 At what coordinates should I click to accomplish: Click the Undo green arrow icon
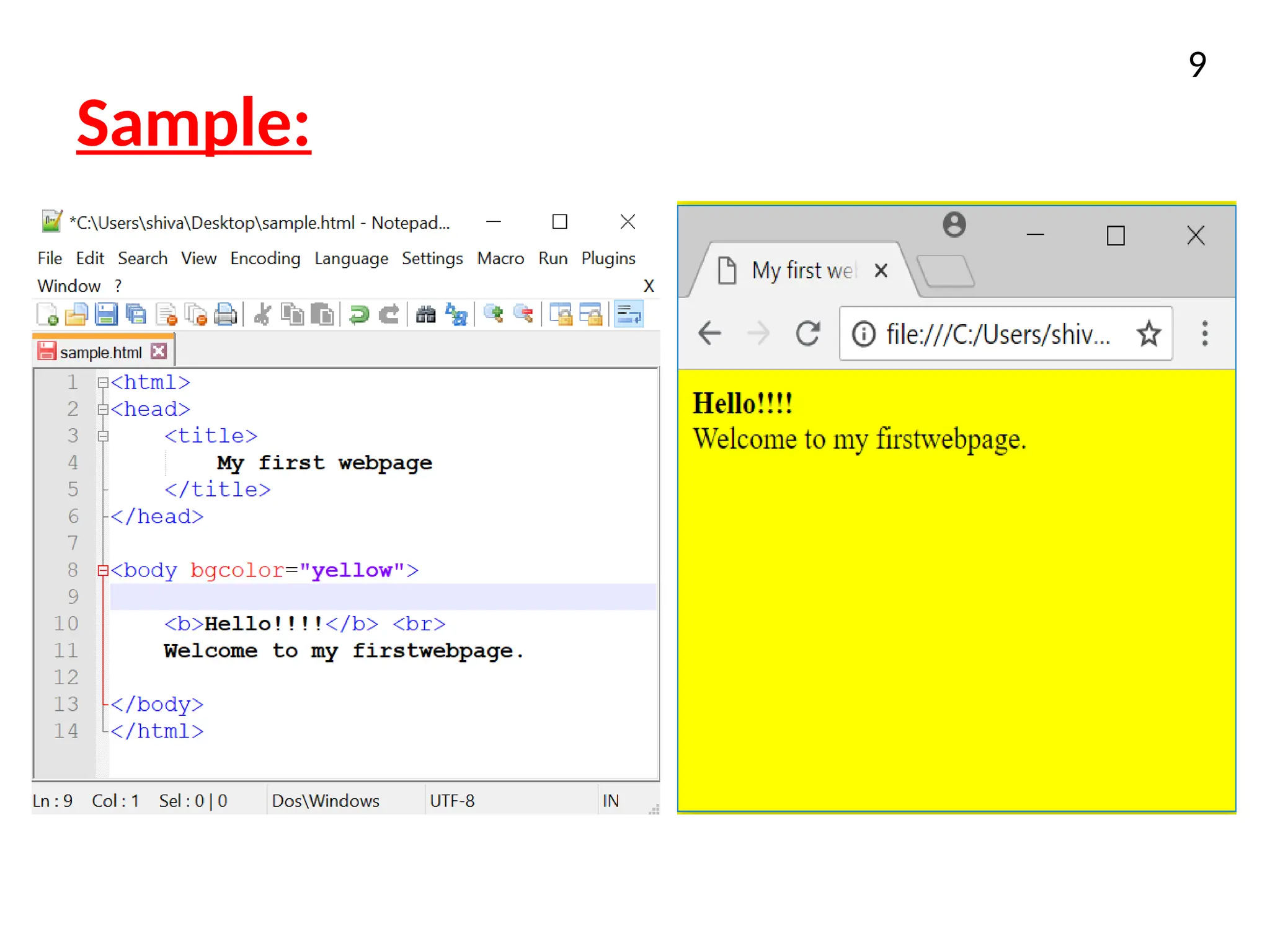[x=359, y=315]
